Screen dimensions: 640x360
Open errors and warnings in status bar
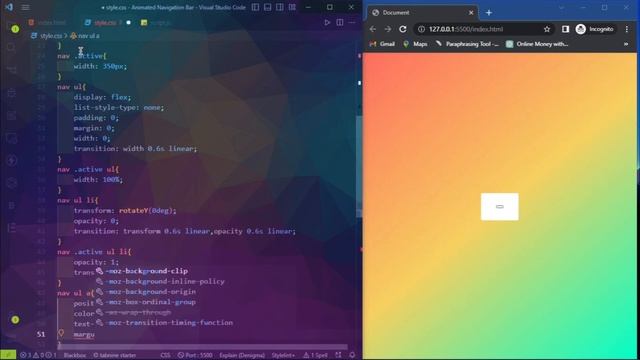pyautogui.click(x=38, y=355)
